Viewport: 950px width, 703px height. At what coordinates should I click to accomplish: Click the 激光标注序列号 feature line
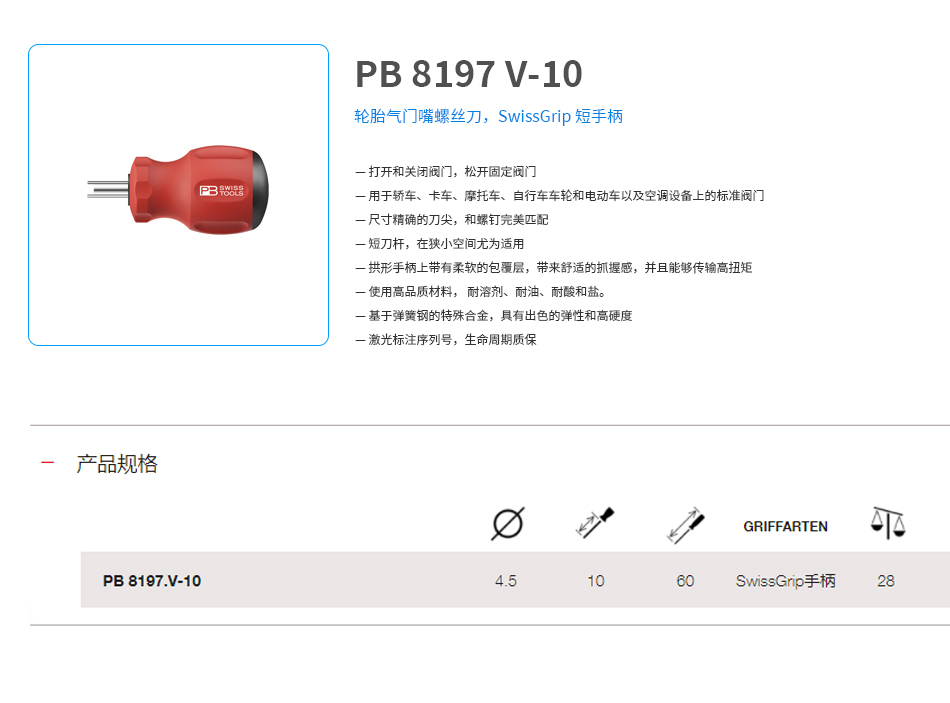(x=446, y=339)
